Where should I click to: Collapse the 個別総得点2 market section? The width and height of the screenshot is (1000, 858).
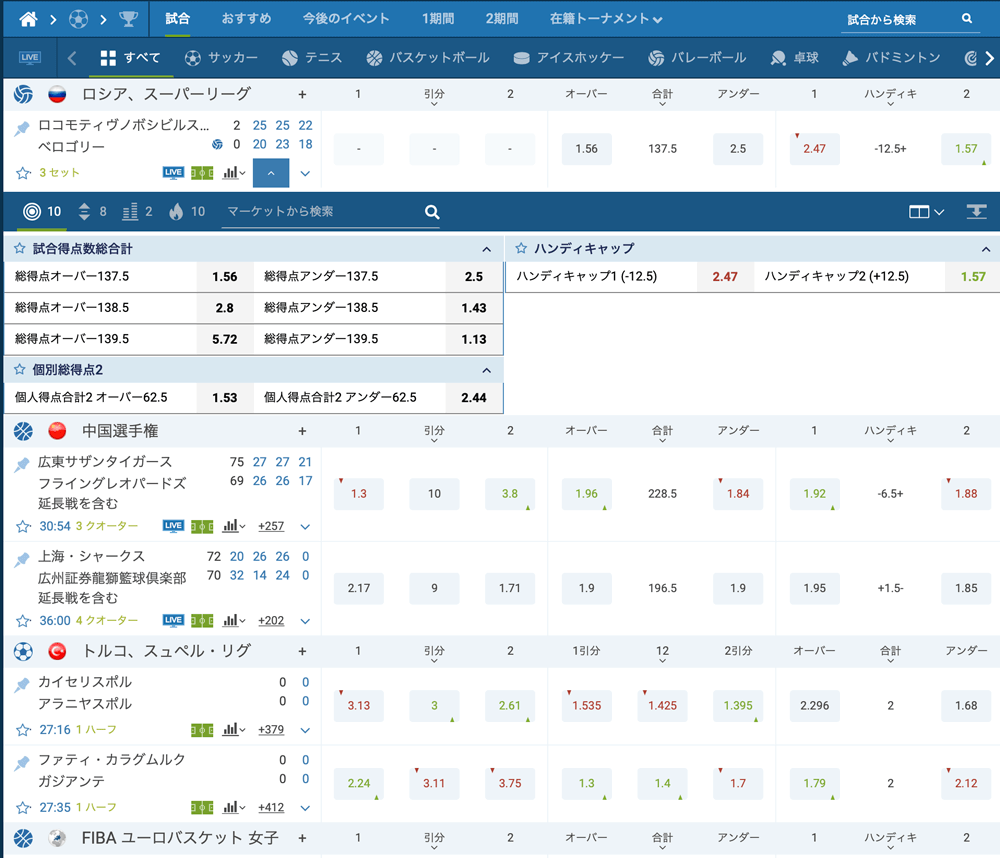pyautogui.click(x=486, y=370)
